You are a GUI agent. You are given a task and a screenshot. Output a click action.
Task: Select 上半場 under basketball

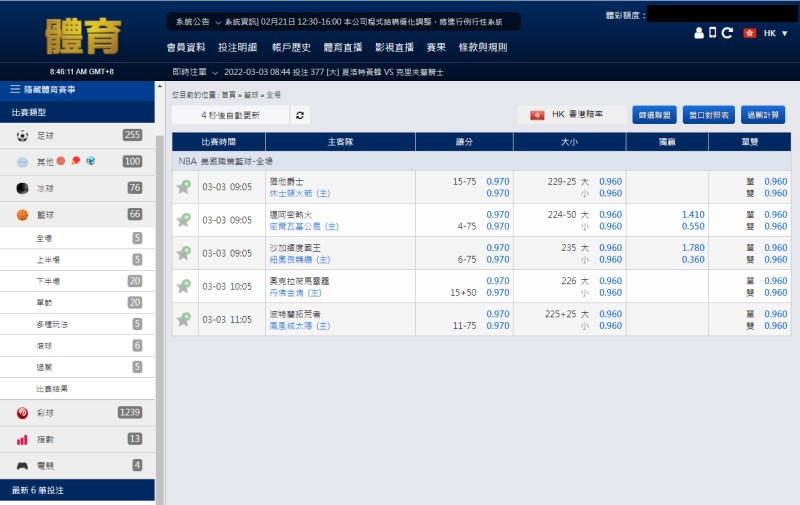click(x=78, y=260)
